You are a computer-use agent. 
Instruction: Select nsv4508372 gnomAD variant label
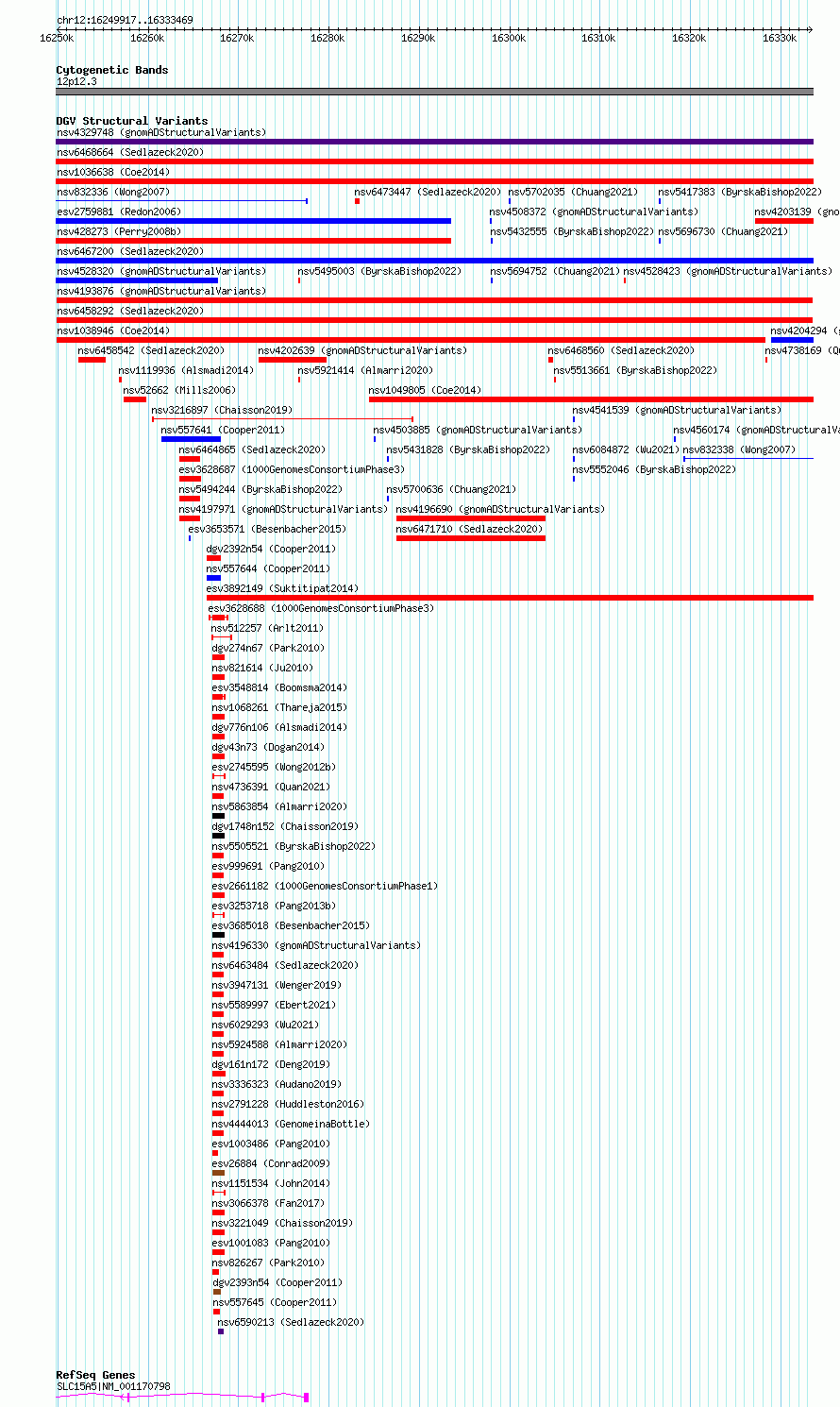[x=594, y=212]
